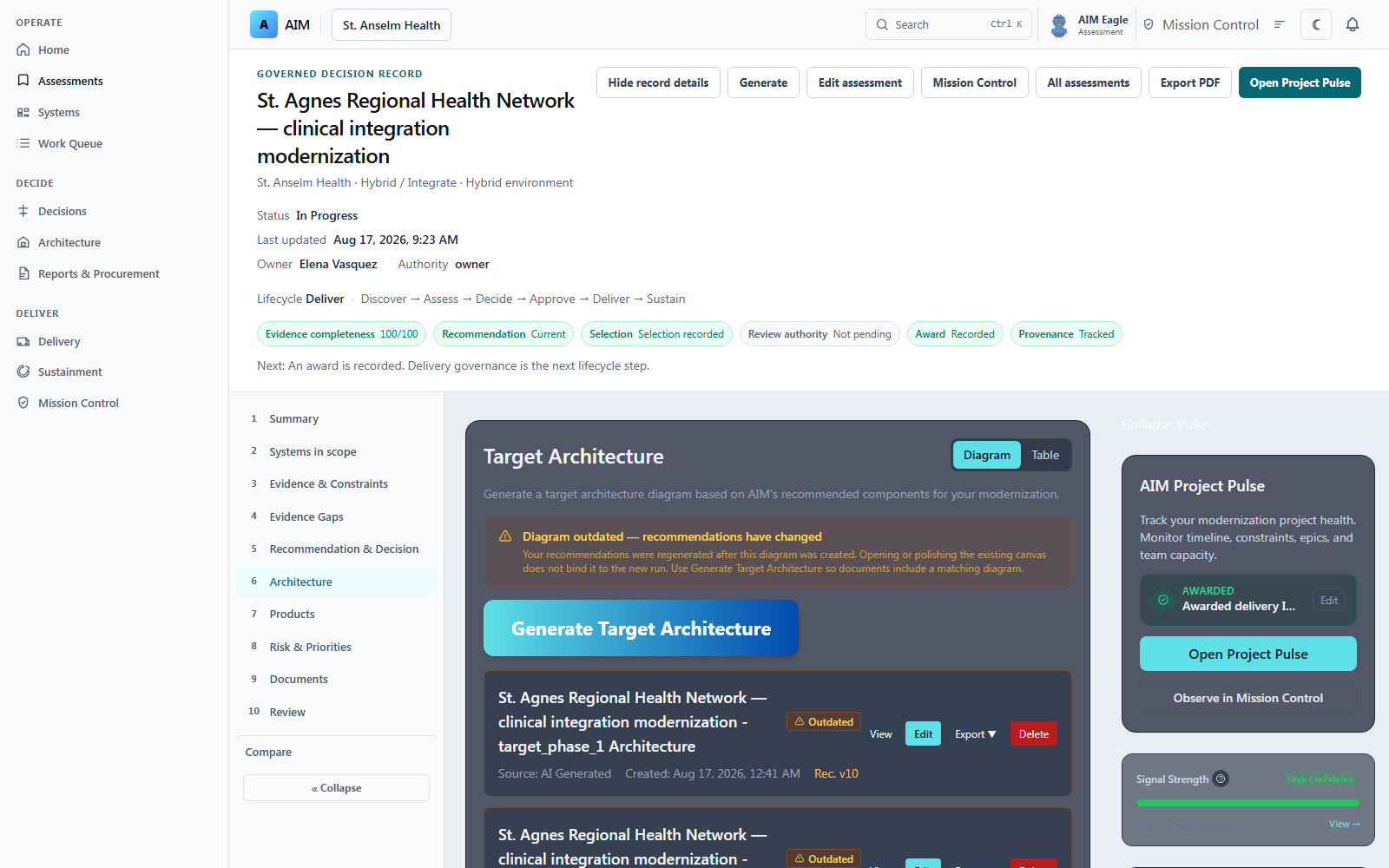
Task: Collapse the Pulse panel
Action: (1165, 424)
